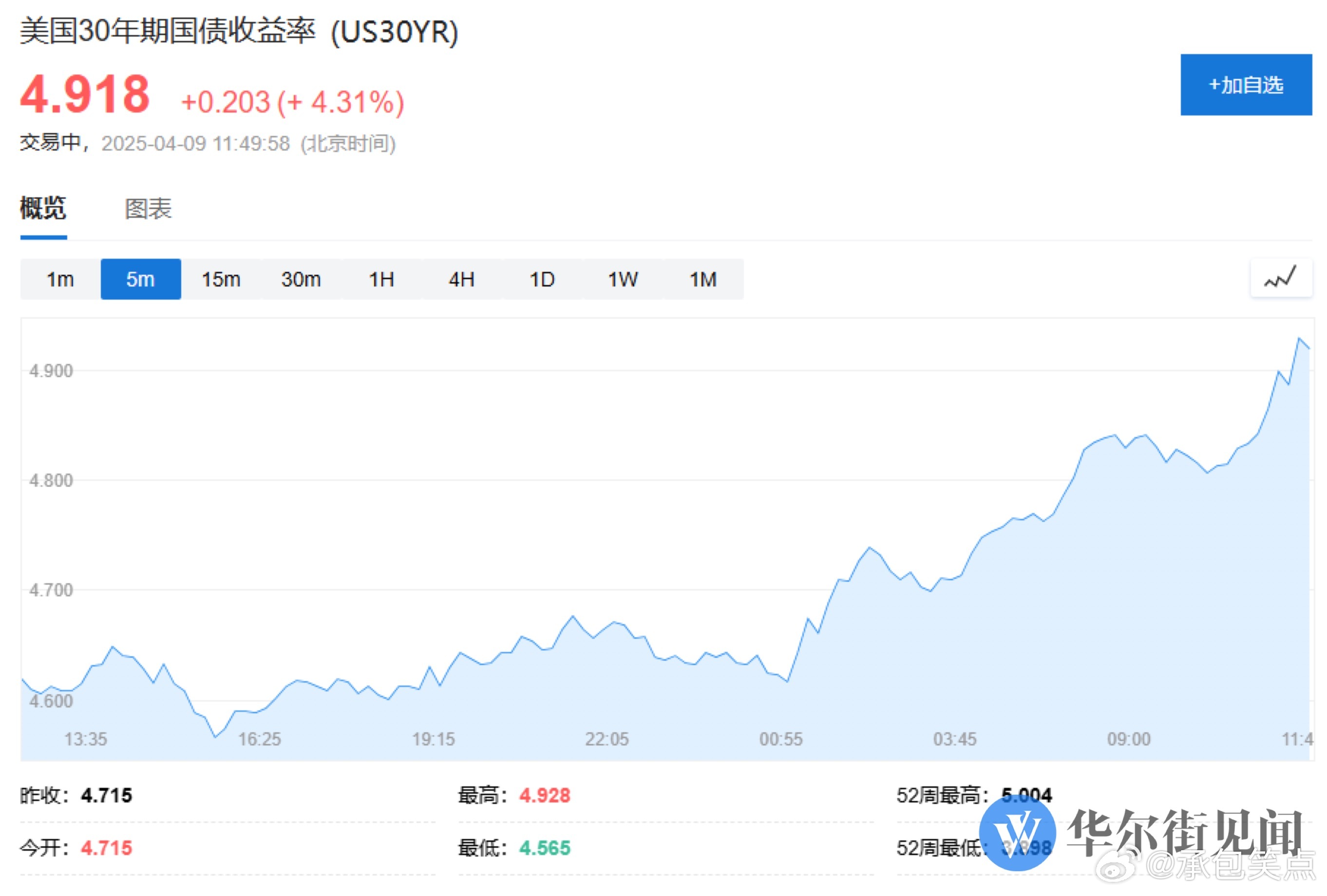Click the 最高 value 4.928

(x=545, y=795)
